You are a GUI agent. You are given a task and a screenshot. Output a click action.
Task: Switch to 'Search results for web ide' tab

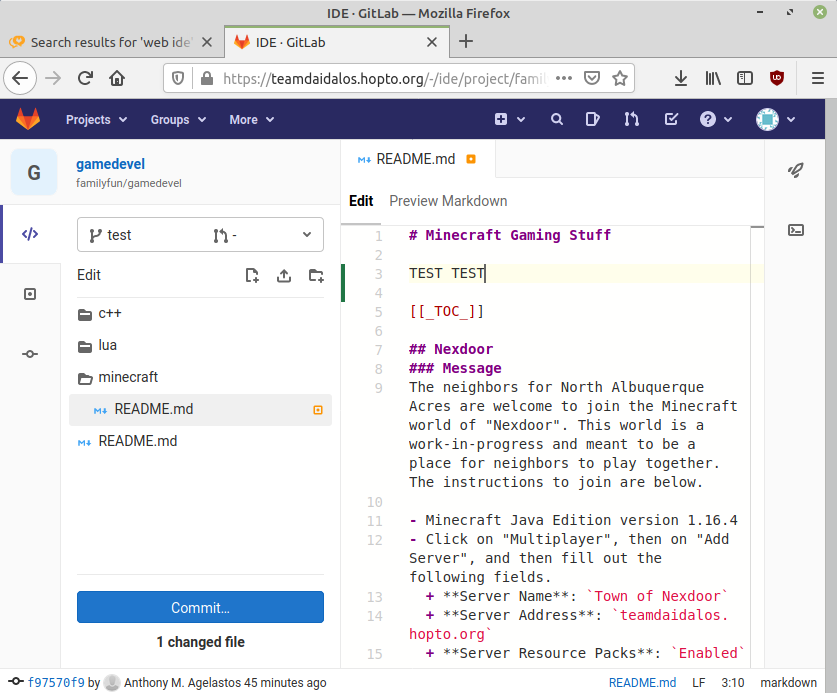point(111,42)
